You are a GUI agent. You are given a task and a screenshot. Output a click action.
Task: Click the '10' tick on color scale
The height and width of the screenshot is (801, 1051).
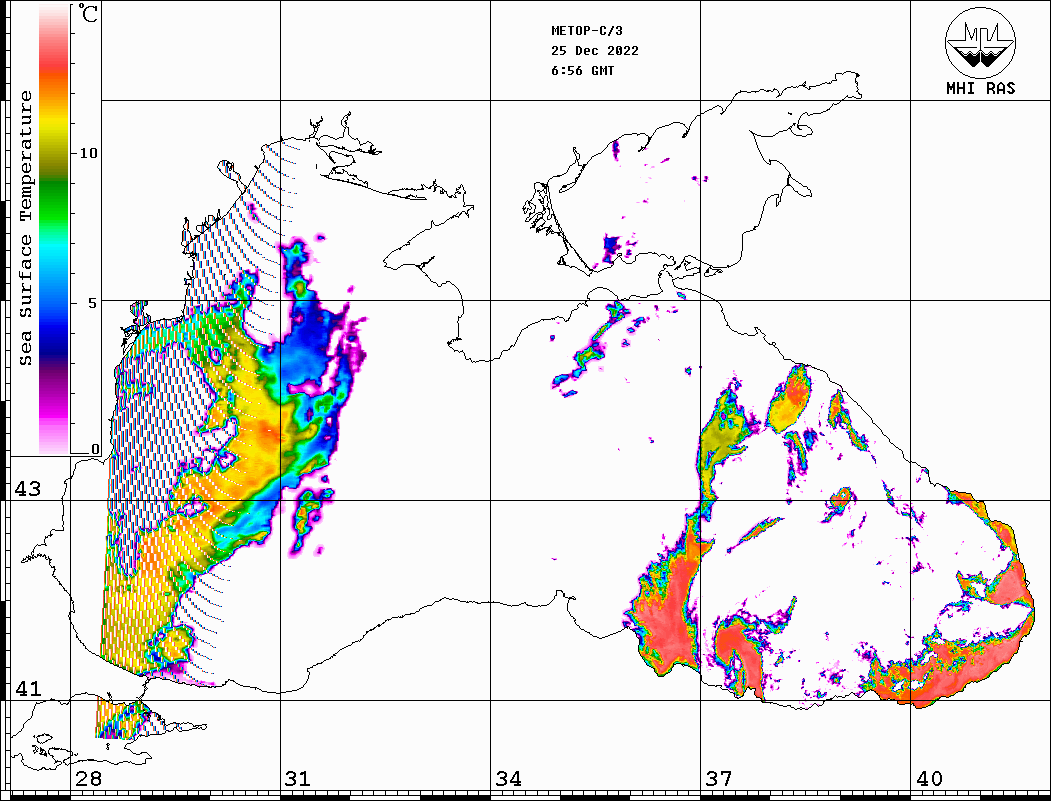[x=88, y=153]
